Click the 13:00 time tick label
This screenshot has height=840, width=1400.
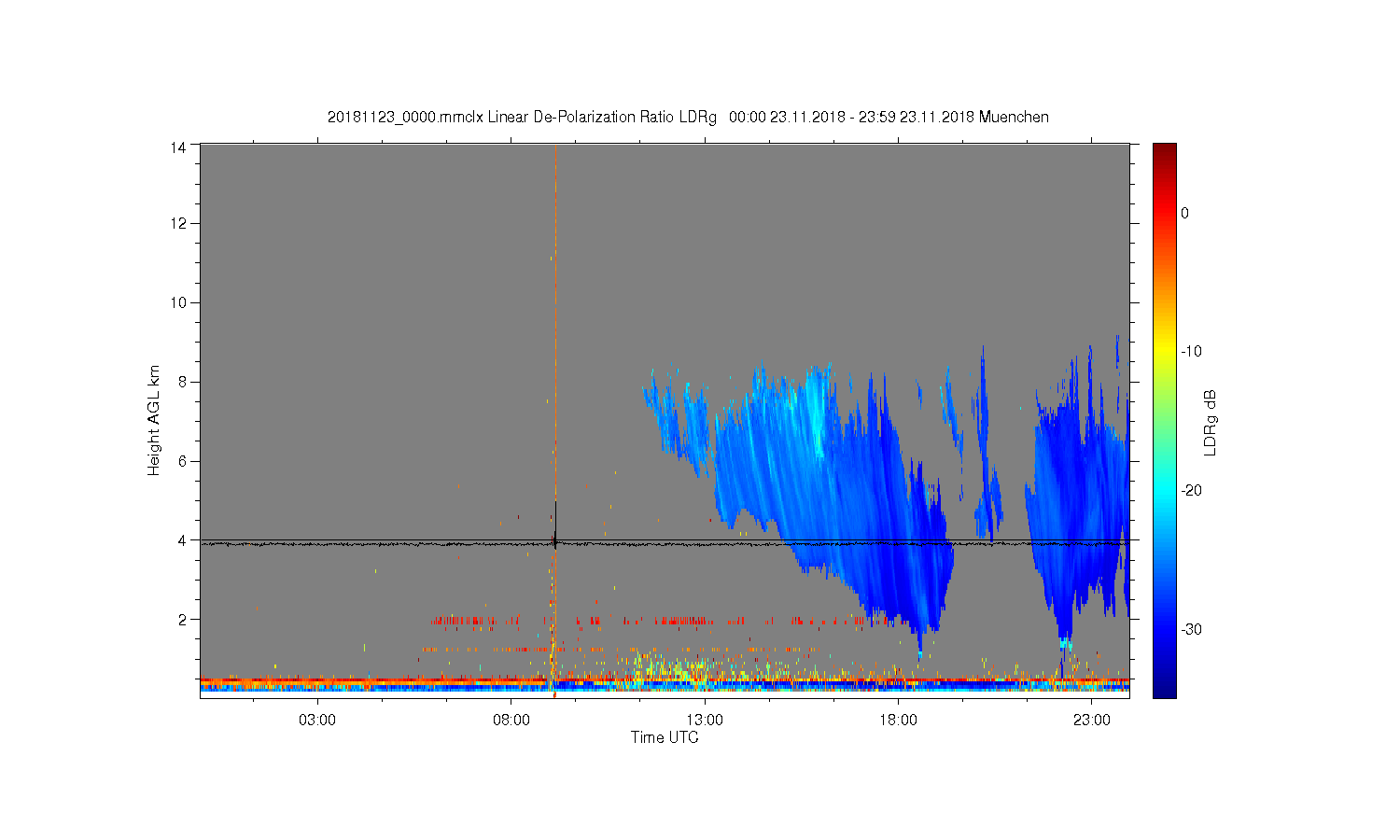pyautogui.click(x=705, y=721)
